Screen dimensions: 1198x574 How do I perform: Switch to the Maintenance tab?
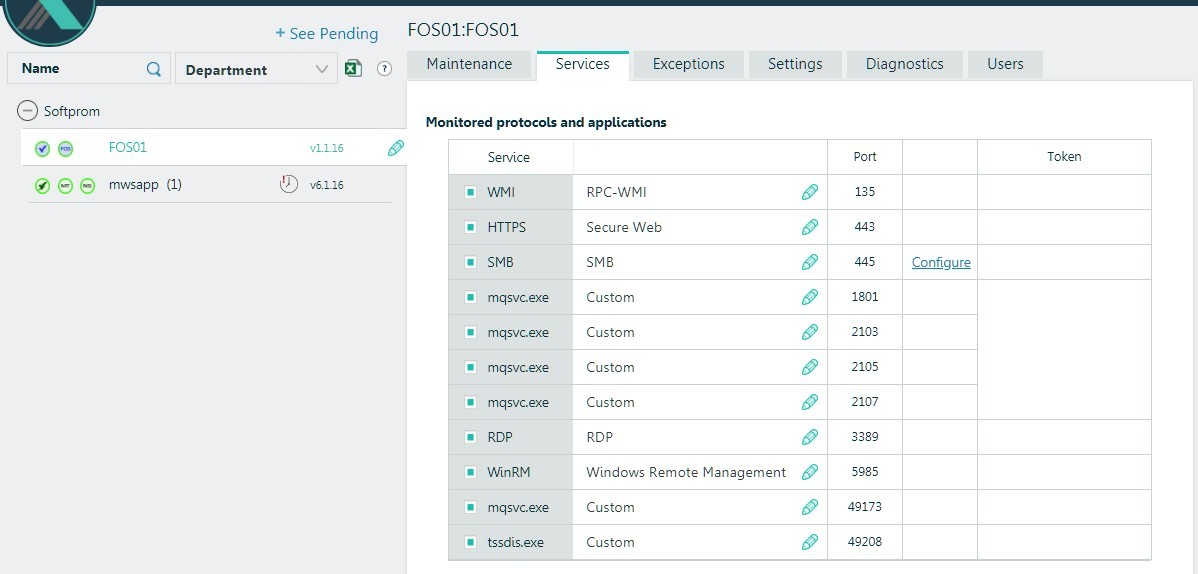(x=469, y=64)
